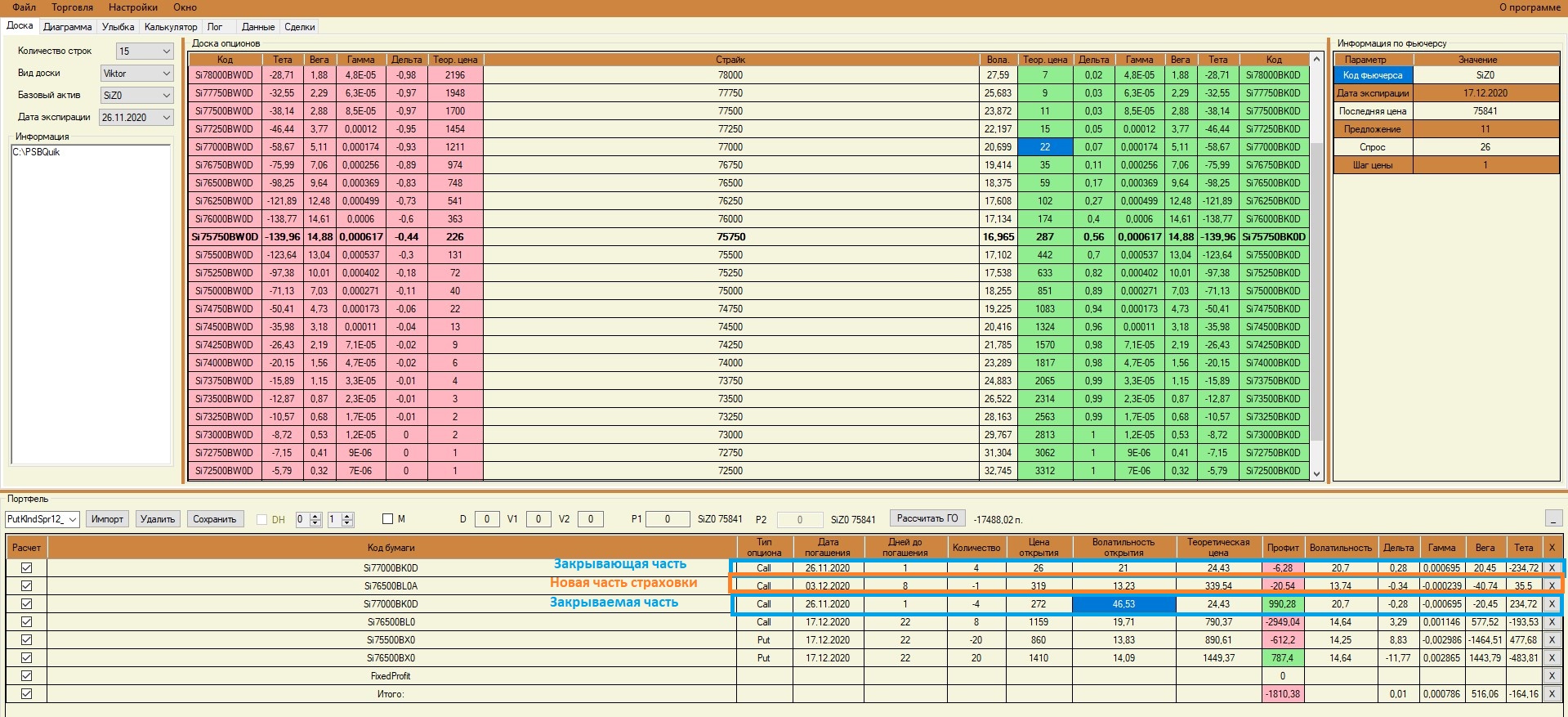The image size is (1568, 717).
Task: Select the Si72500BK0D call code
Action: (x=1274, y=471)
